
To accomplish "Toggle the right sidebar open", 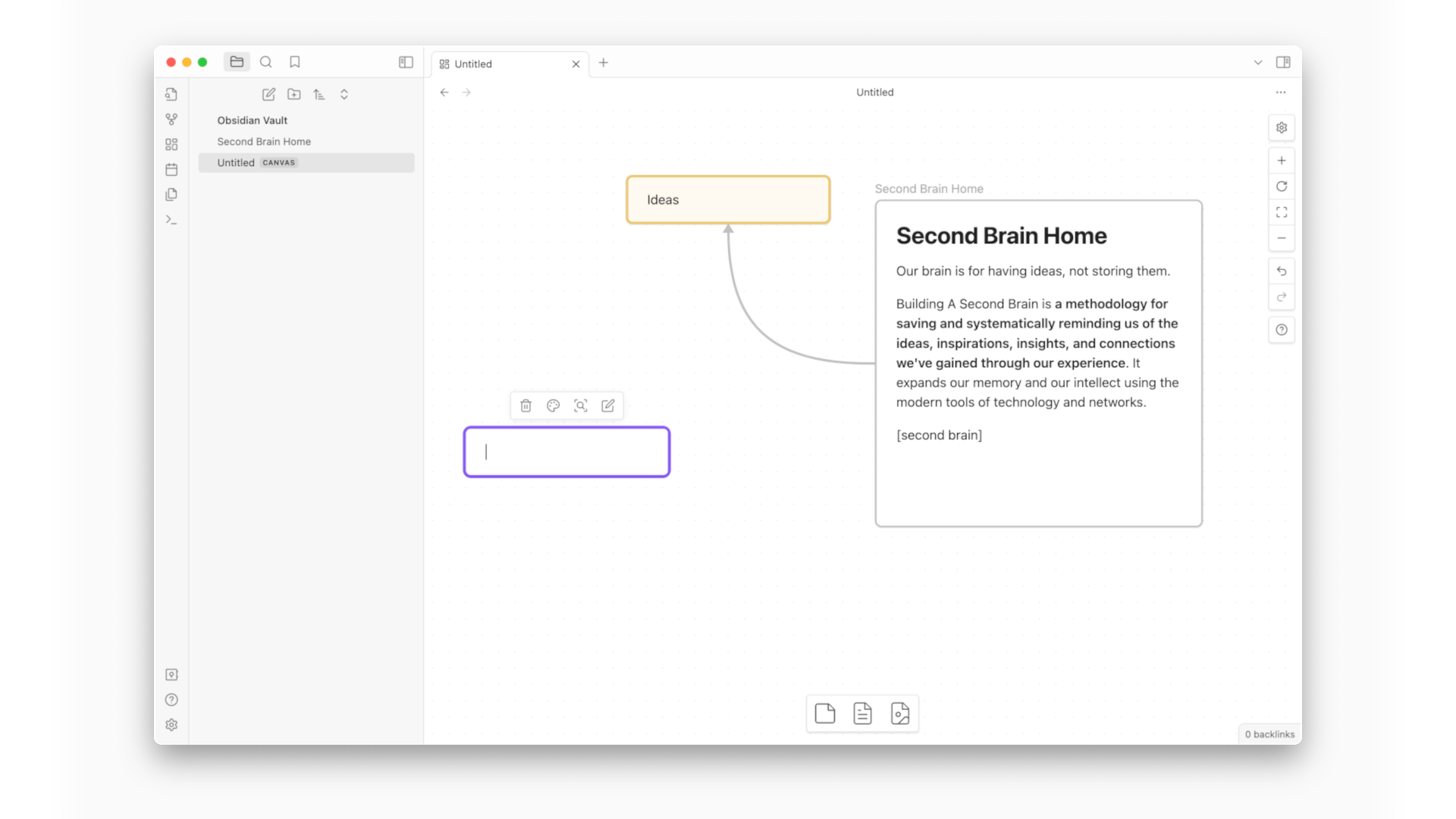I will [x=1283, y=62].
